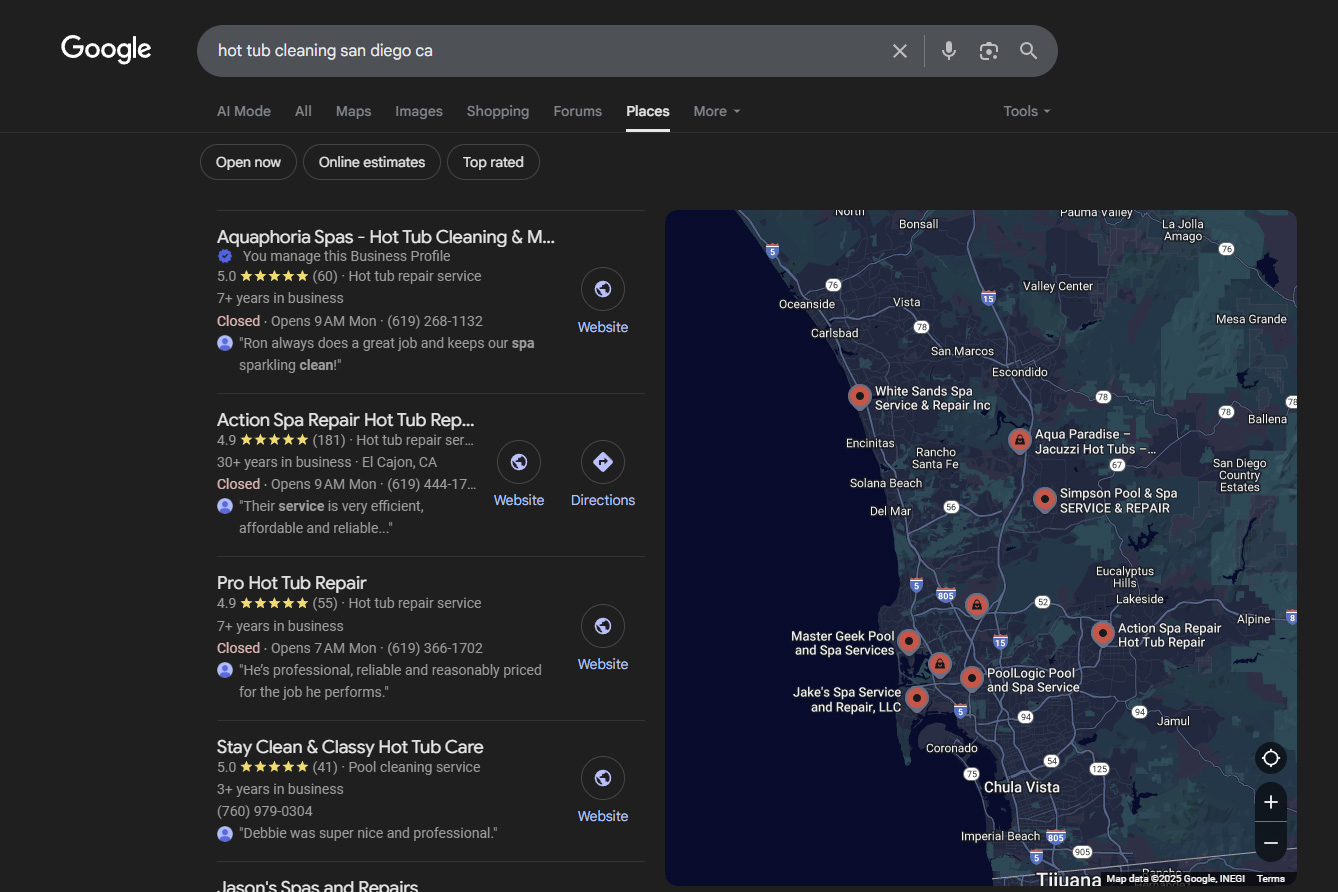The width and height of the screenshot is (1338, 892).
Task: Select the Places tab
Action: [x=648, y=111]
